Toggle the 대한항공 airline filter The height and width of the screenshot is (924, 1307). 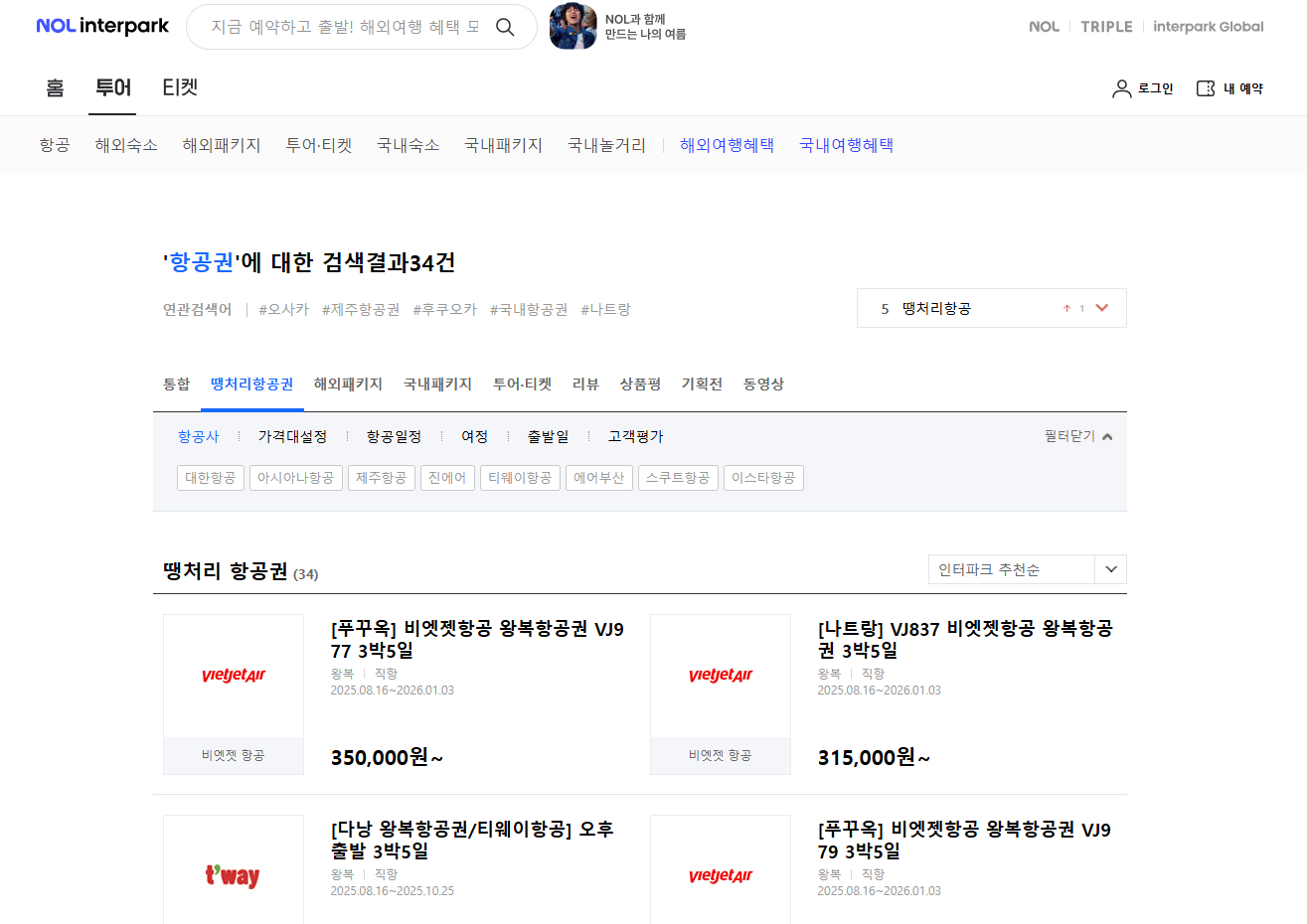[x=211, y=478]
